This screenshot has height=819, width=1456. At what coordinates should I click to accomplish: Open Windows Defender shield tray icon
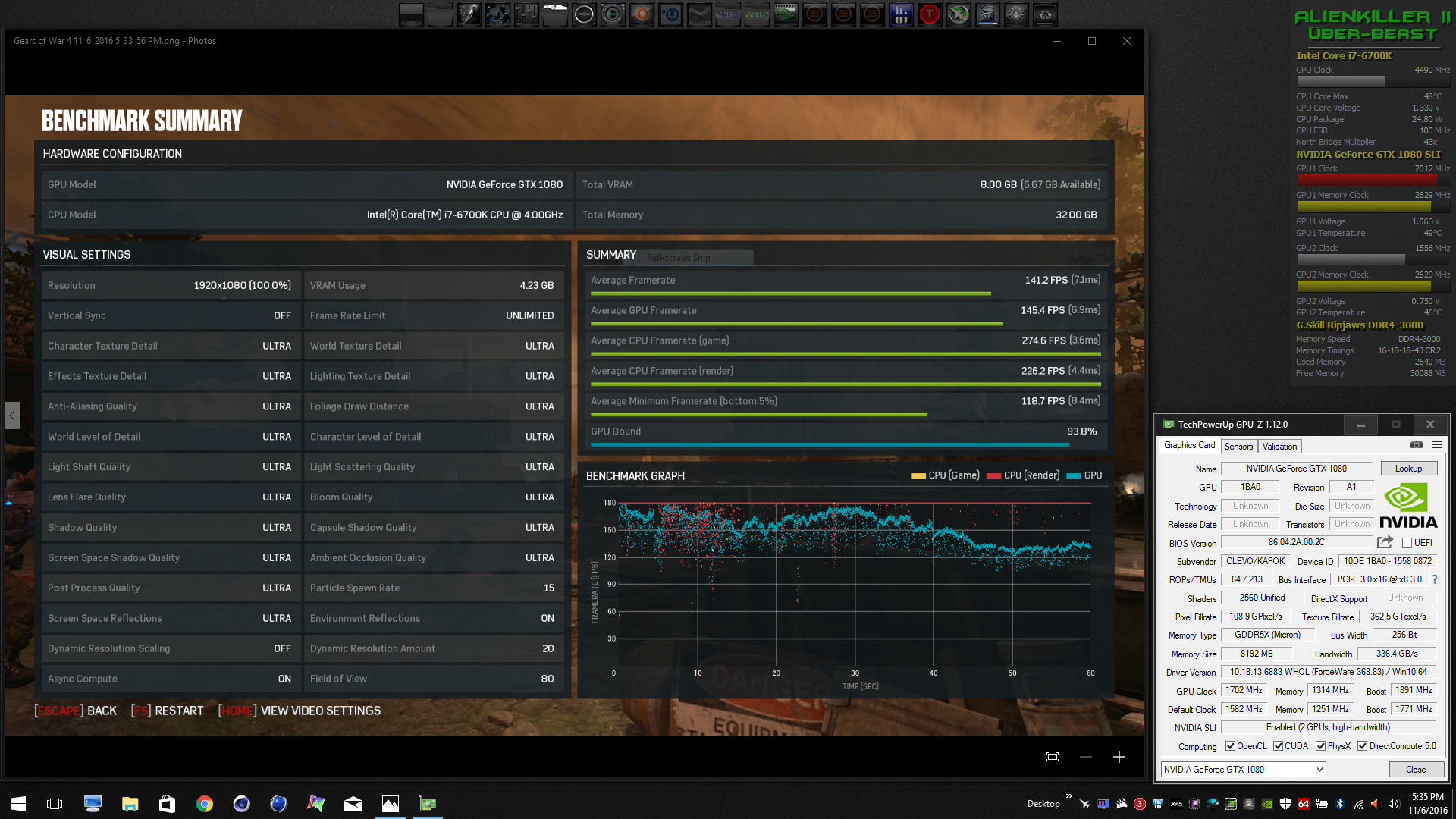click(x=1285, y=804)
